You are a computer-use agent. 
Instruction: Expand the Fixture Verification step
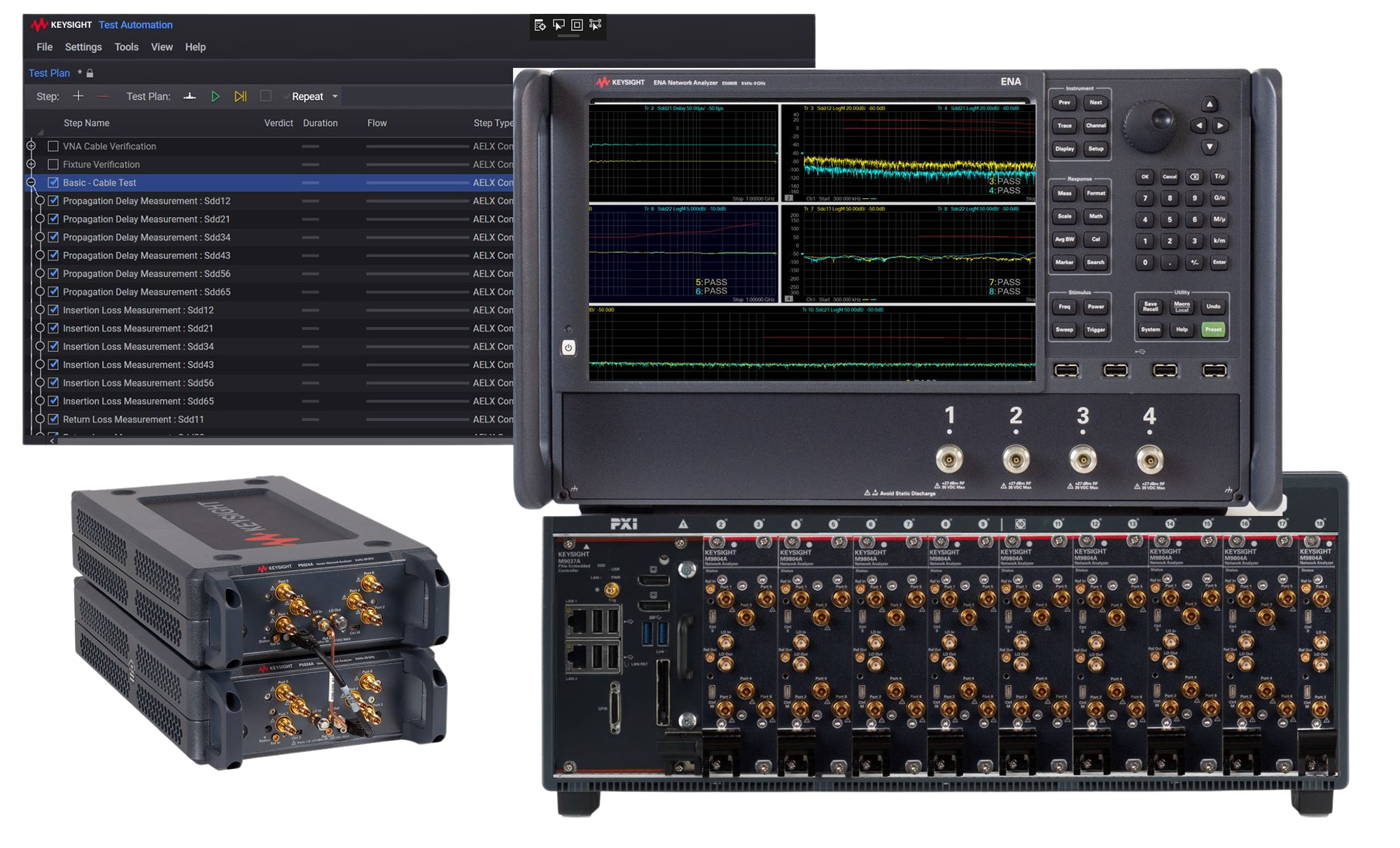pos(31,164)
